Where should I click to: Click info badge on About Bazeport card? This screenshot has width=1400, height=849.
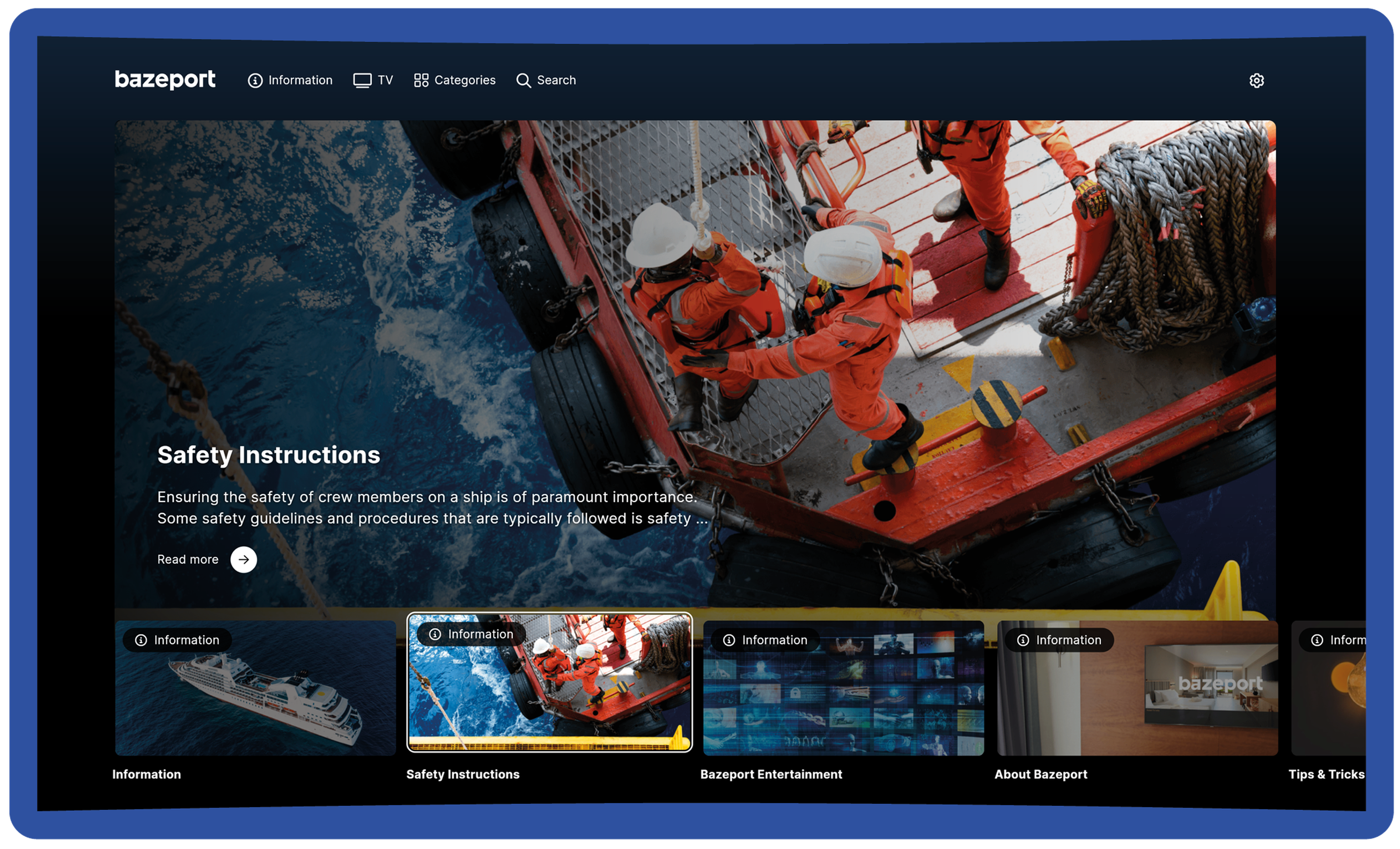tap(1059, 640)
